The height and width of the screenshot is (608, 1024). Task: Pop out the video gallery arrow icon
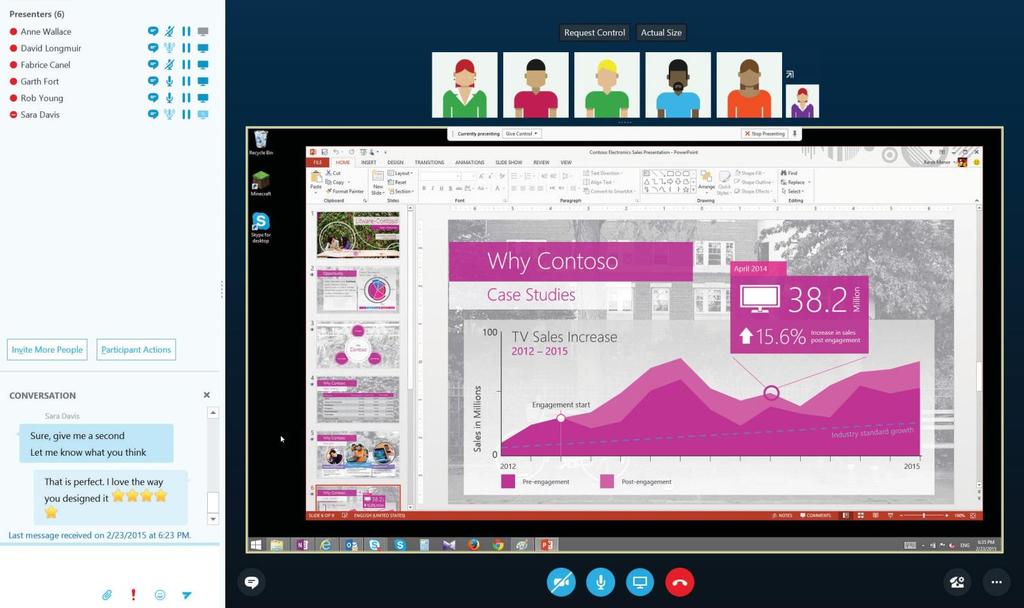[790, 74]
